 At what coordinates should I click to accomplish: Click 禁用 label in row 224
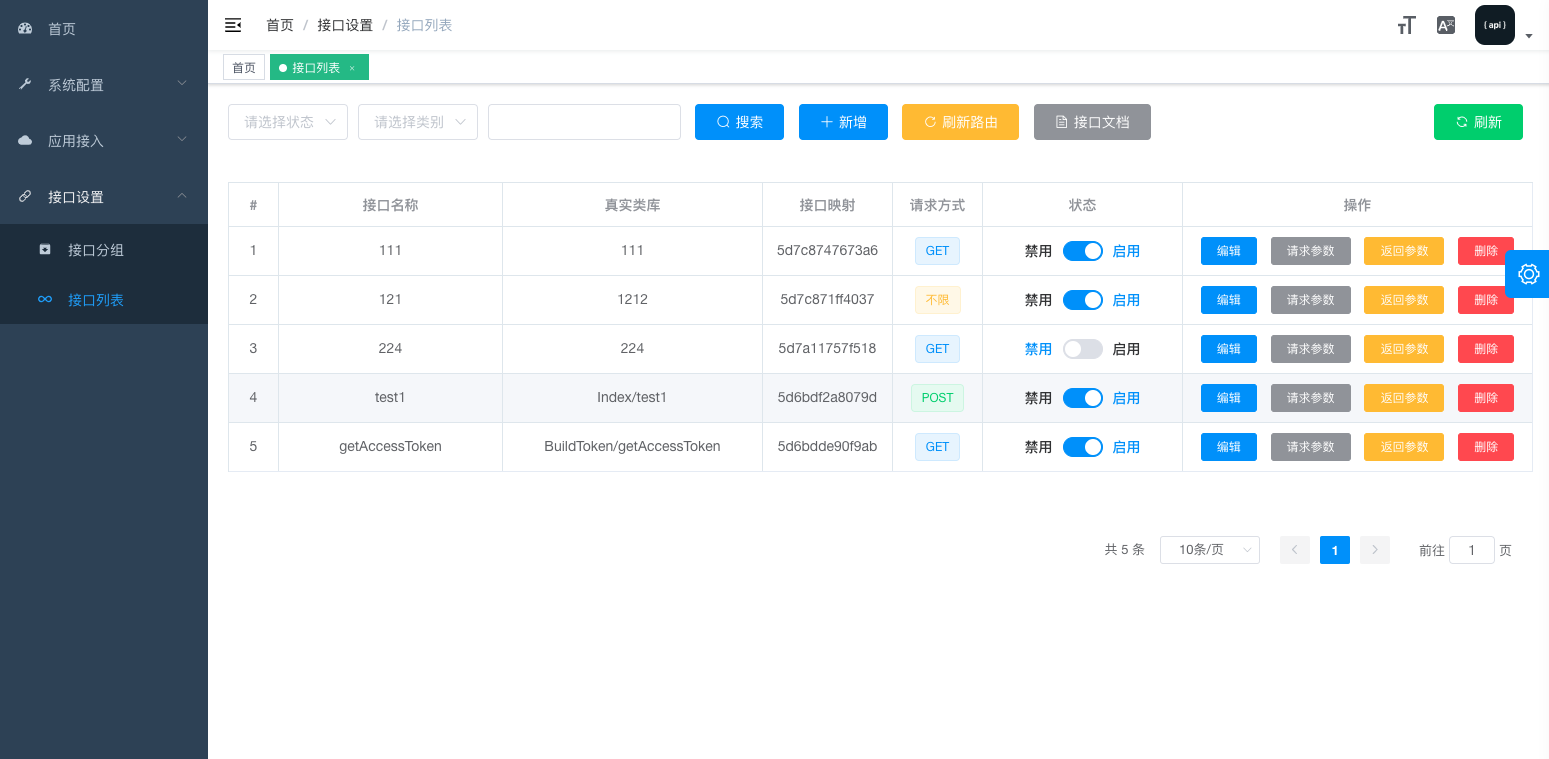1038,349
